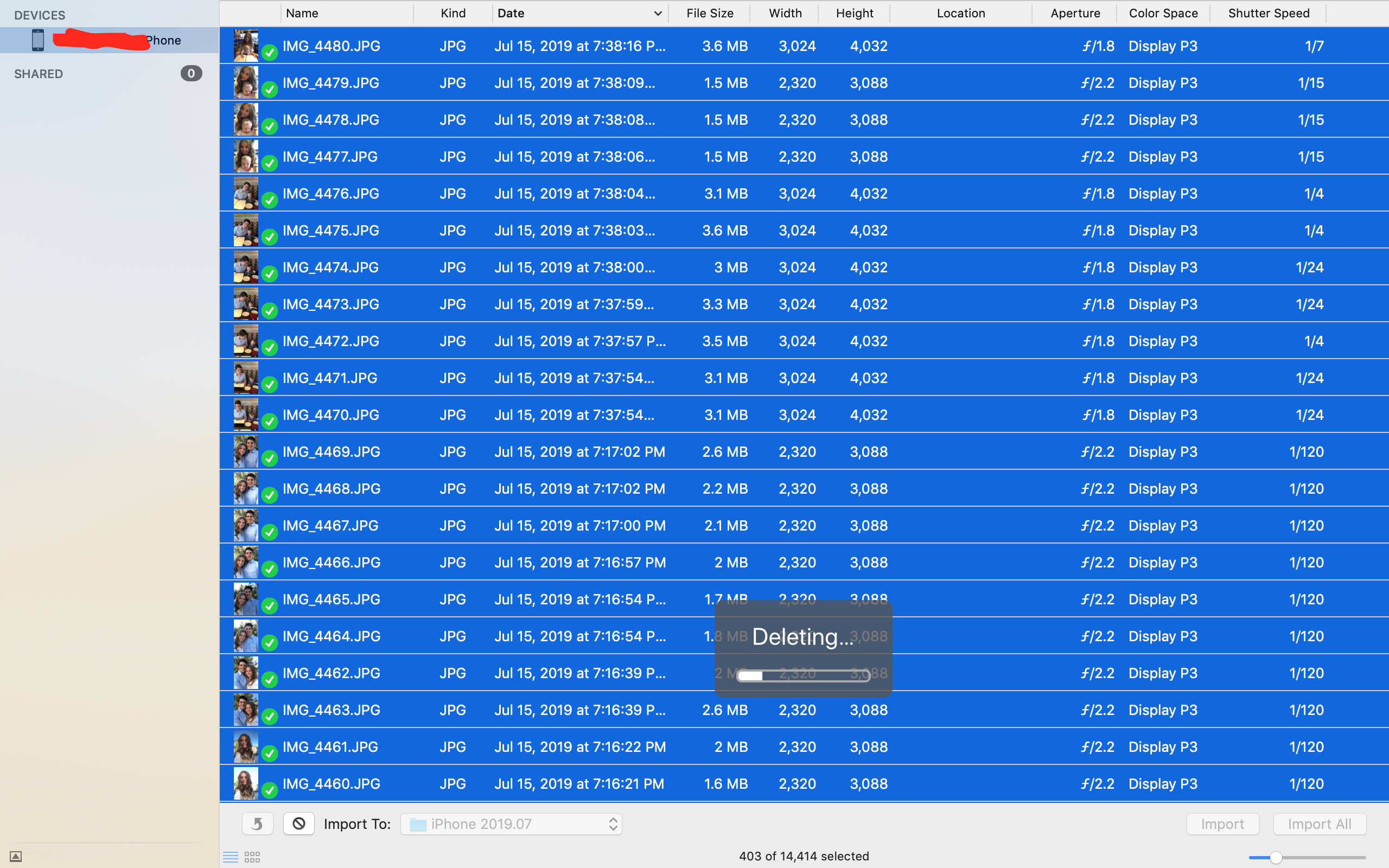Click green checkmark on IMG_4475.JPG
Screen dimensions: 1389x868
[x=270, y=237]
